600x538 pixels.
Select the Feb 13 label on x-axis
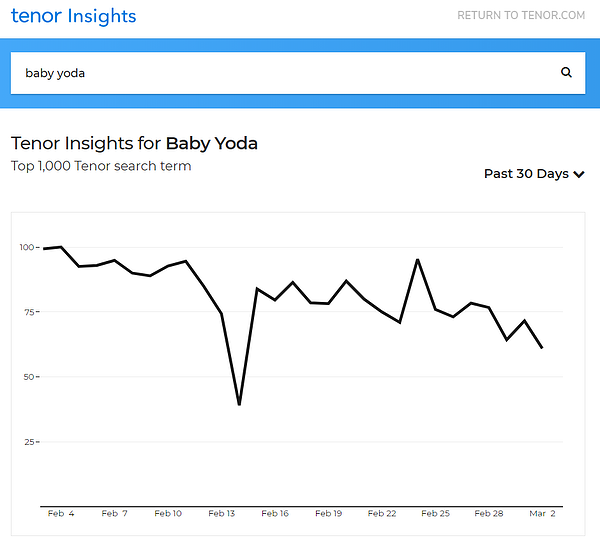coord(221,514)
